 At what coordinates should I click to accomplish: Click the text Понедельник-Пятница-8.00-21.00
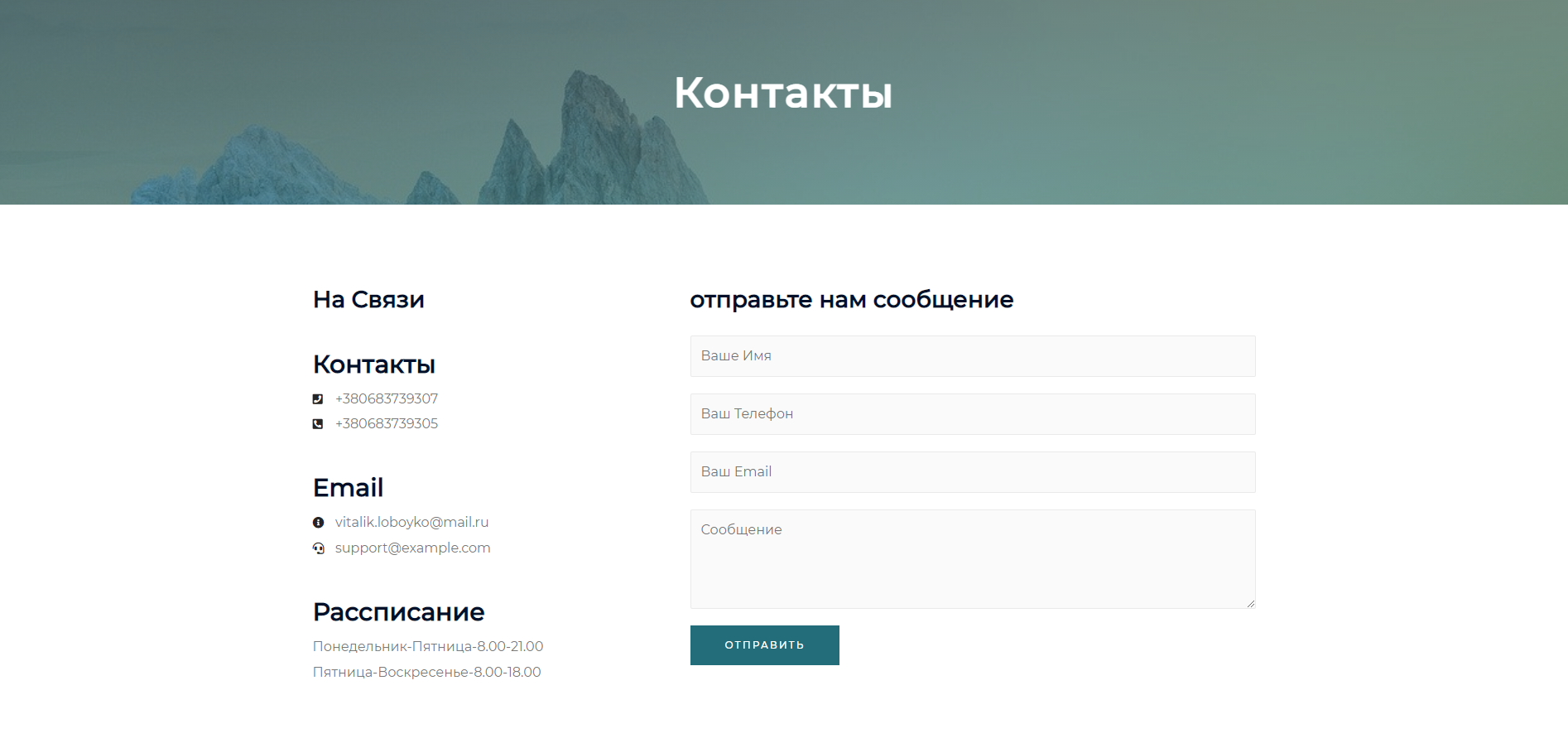(x=428, y=646)
